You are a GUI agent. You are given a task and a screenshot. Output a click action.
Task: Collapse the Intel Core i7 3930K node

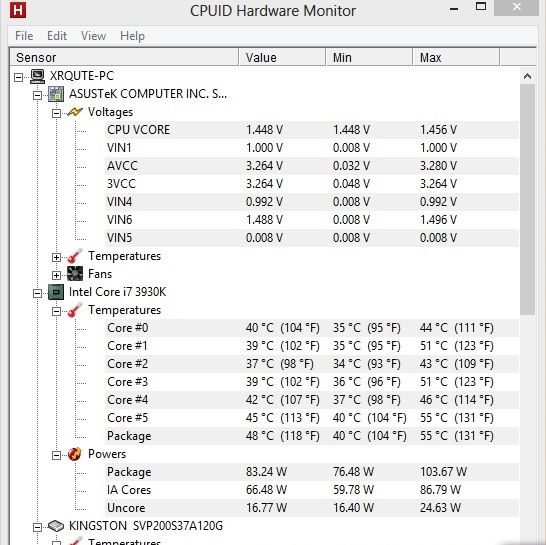pyautogui.click(x=37, y=294)
